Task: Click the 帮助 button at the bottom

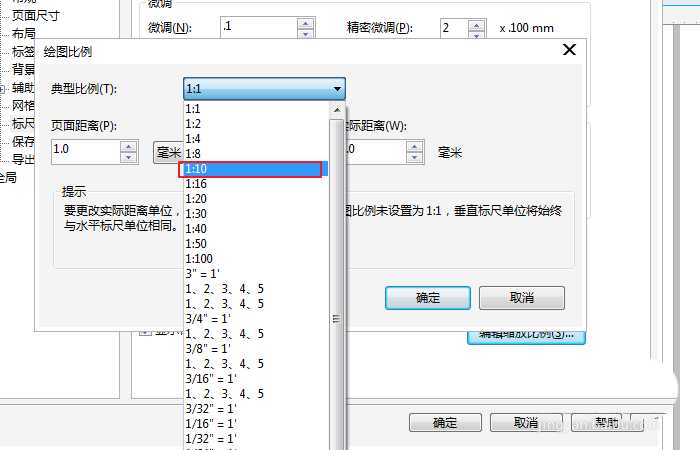Action: click(606, 423)
